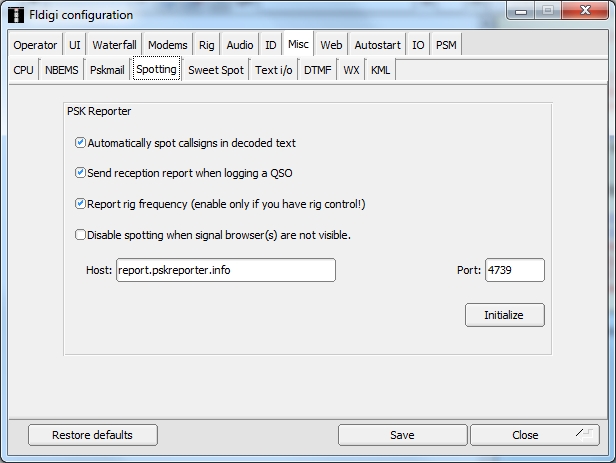Switch to the Operator tab
Screen dimensions: 616x463
pos(35,45)
